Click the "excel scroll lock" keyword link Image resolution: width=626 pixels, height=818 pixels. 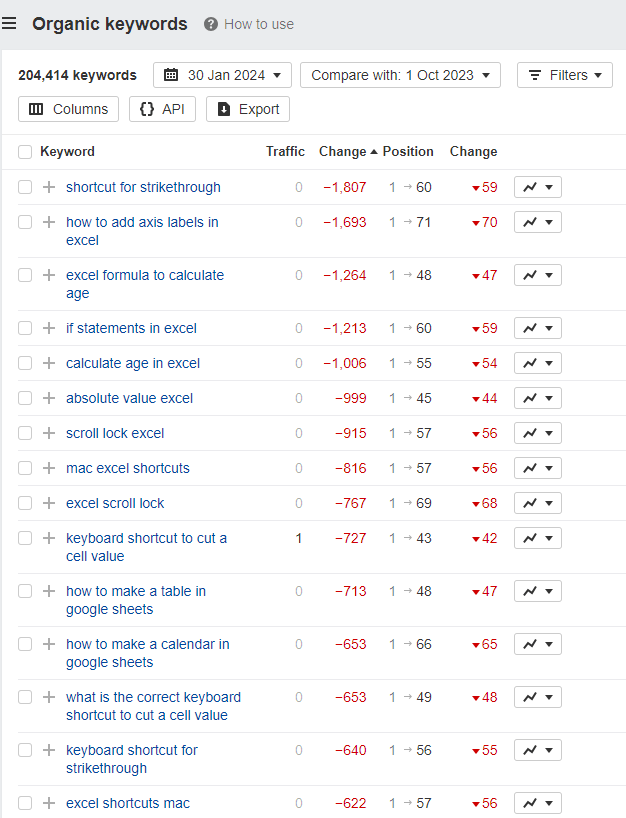click(114, 503)
